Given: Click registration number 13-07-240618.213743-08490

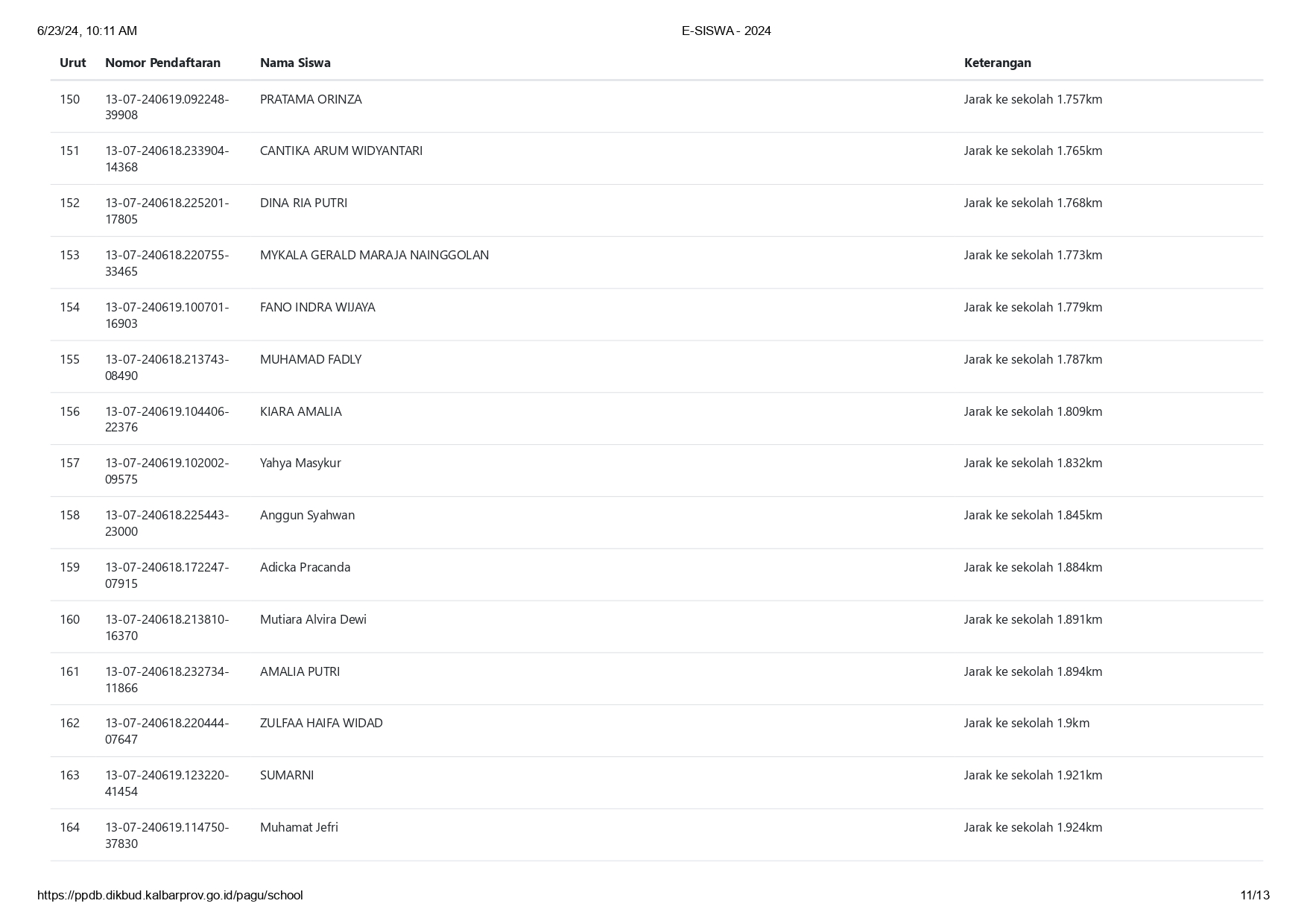Looking at the screenshot, I should click(167, 367).
